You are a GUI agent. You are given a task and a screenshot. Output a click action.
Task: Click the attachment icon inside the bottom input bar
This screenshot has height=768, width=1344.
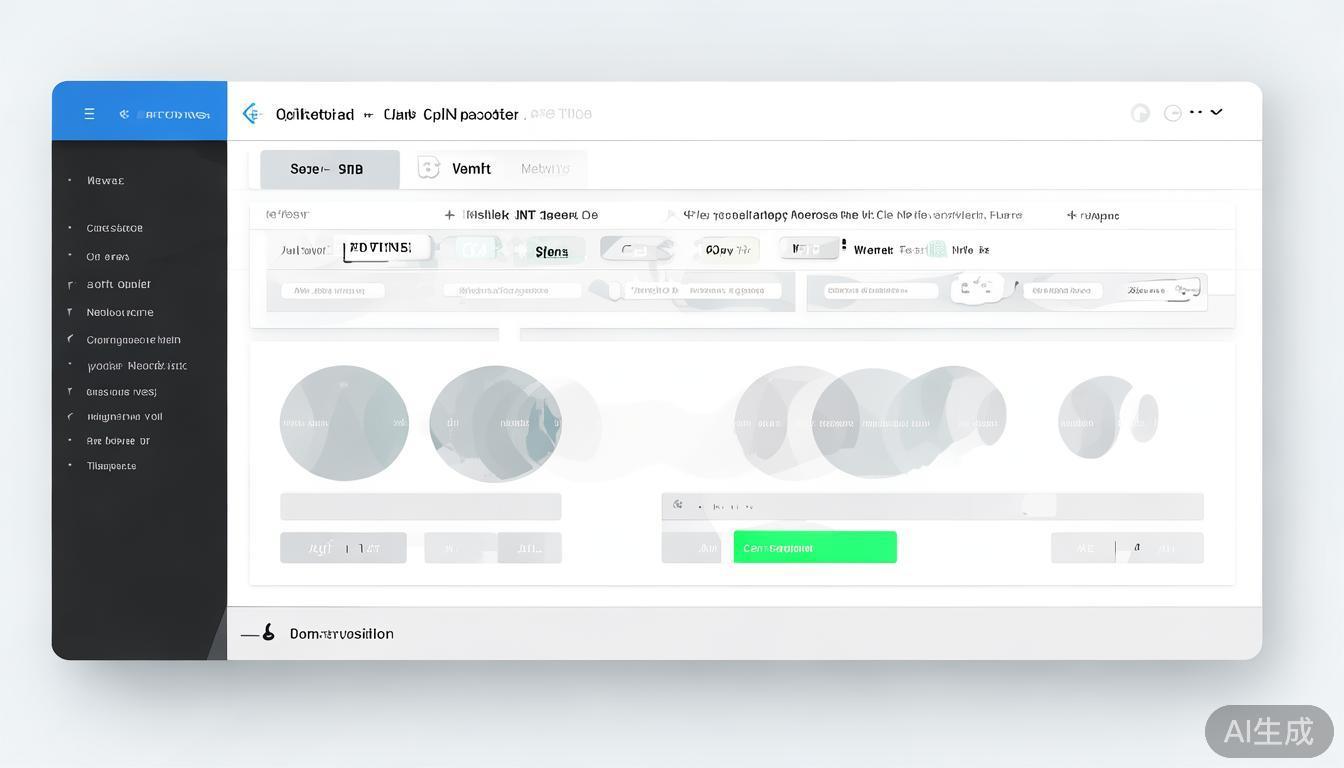coord(678,505)
